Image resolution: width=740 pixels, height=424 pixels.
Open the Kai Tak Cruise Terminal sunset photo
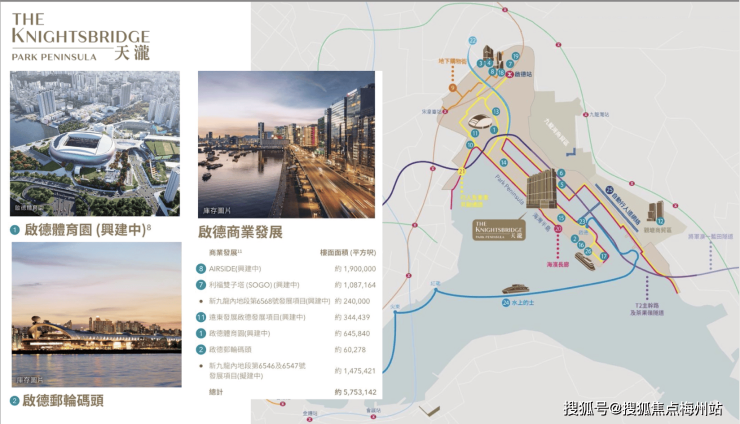(97, 314)
